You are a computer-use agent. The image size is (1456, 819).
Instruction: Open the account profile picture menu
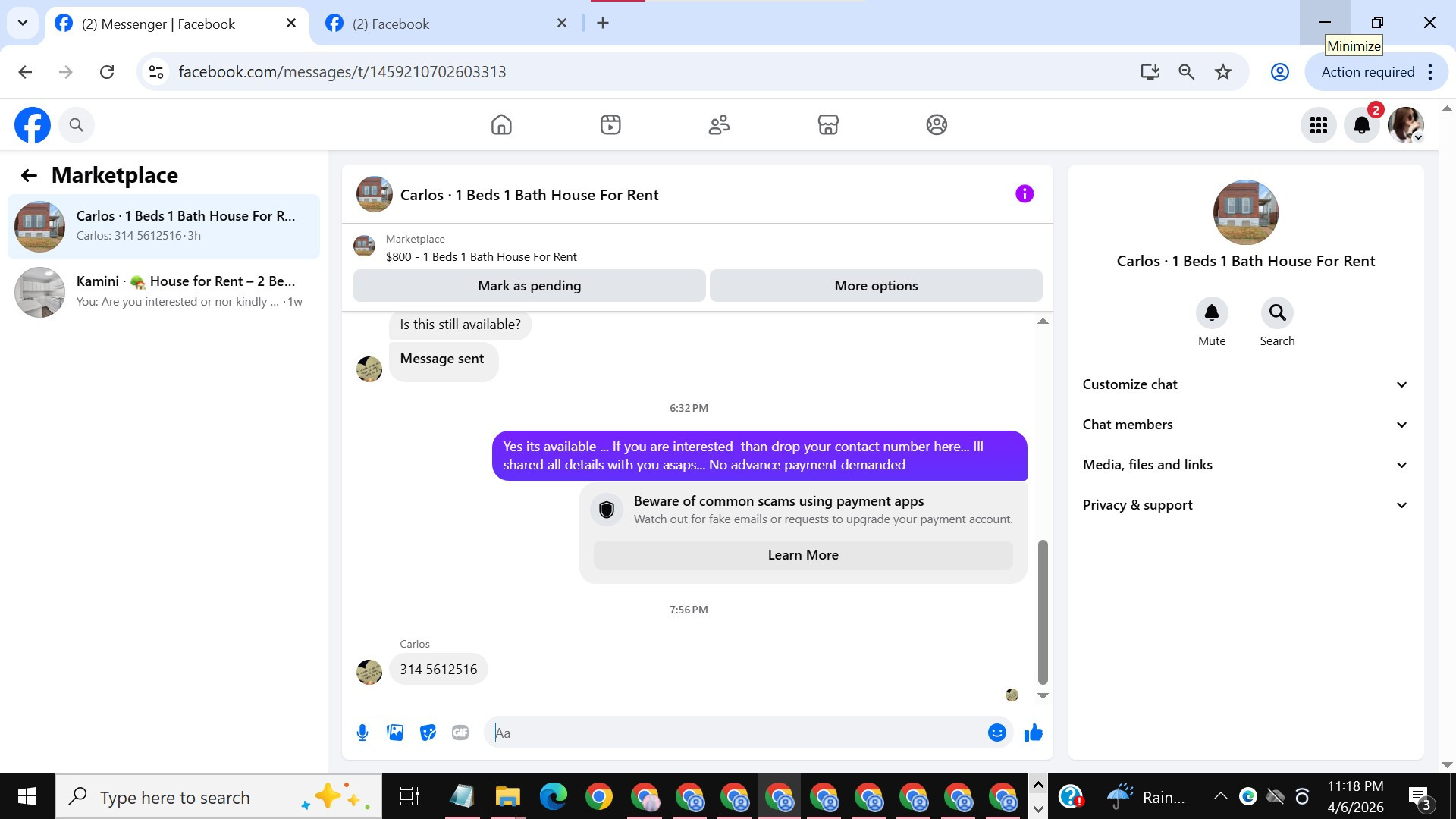coord(1405,125)
